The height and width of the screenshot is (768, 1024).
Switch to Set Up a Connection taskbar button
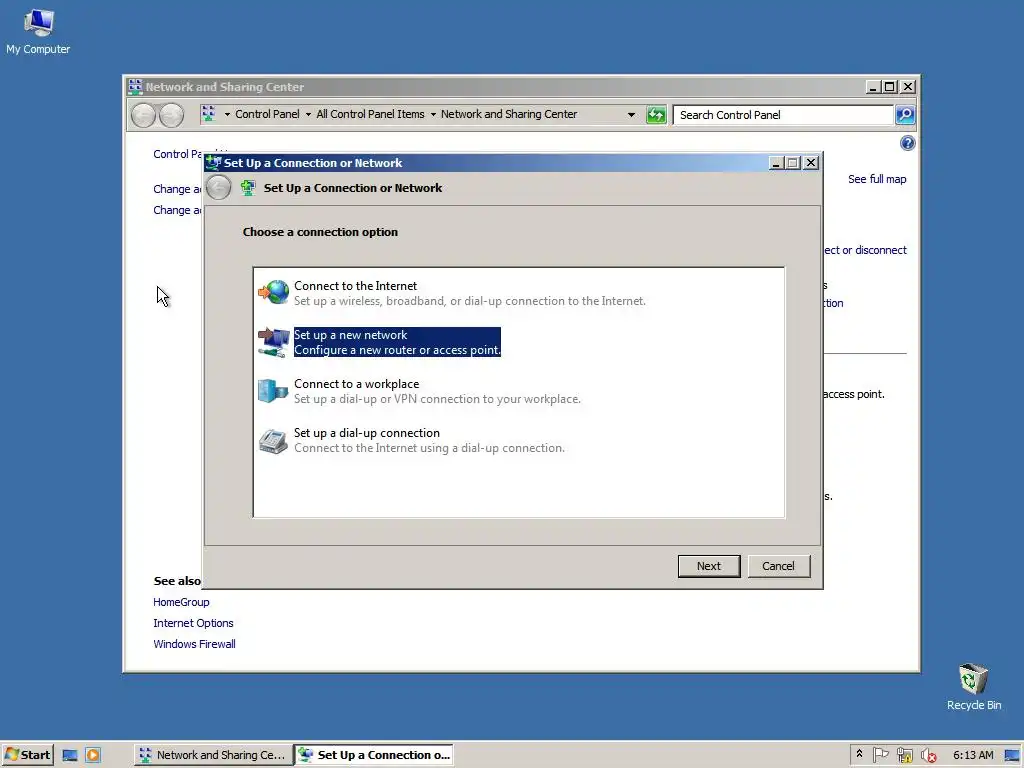(x=374, y=755)
